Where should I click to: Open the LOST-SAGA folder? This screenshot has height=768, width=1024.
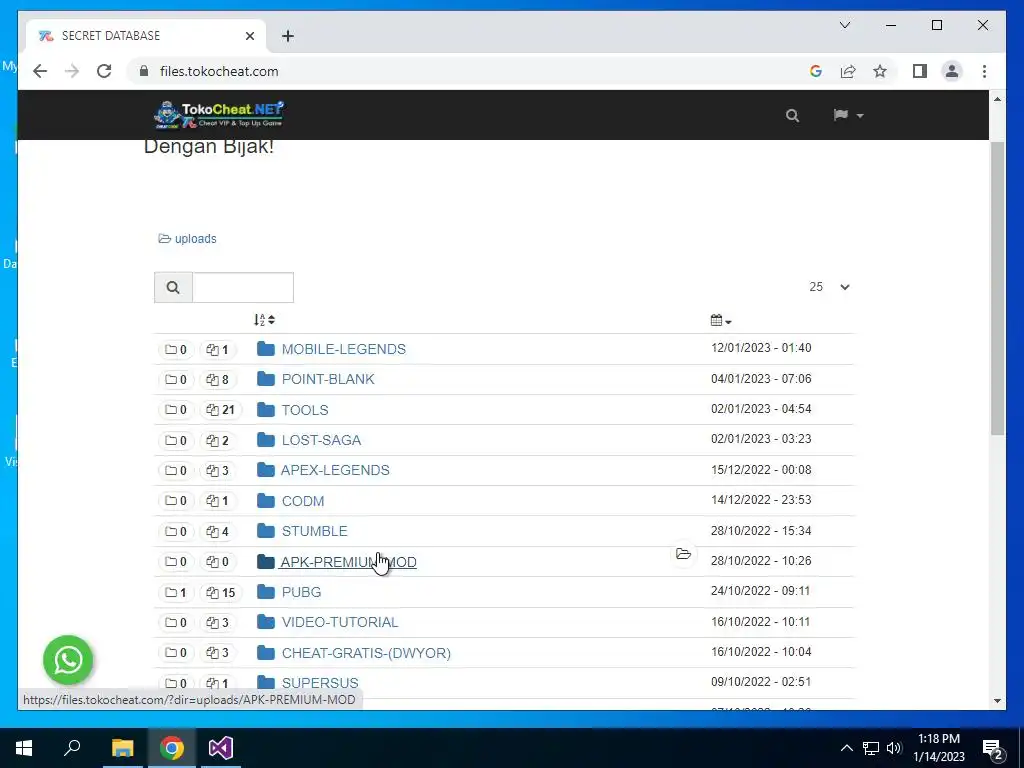[x=321, y=440]
